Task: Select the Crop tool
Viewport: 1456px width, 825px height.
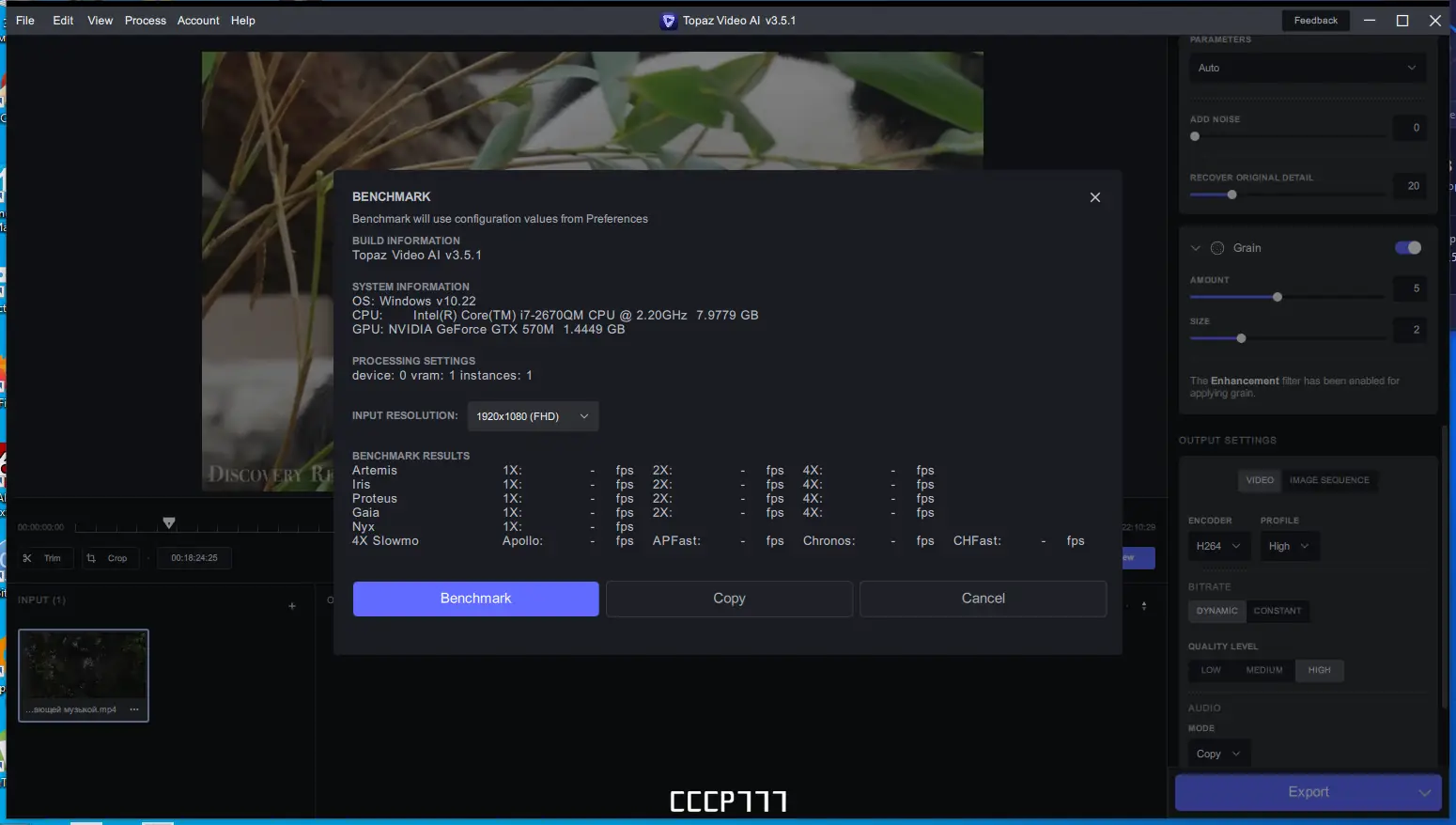Action: [110, 557]
